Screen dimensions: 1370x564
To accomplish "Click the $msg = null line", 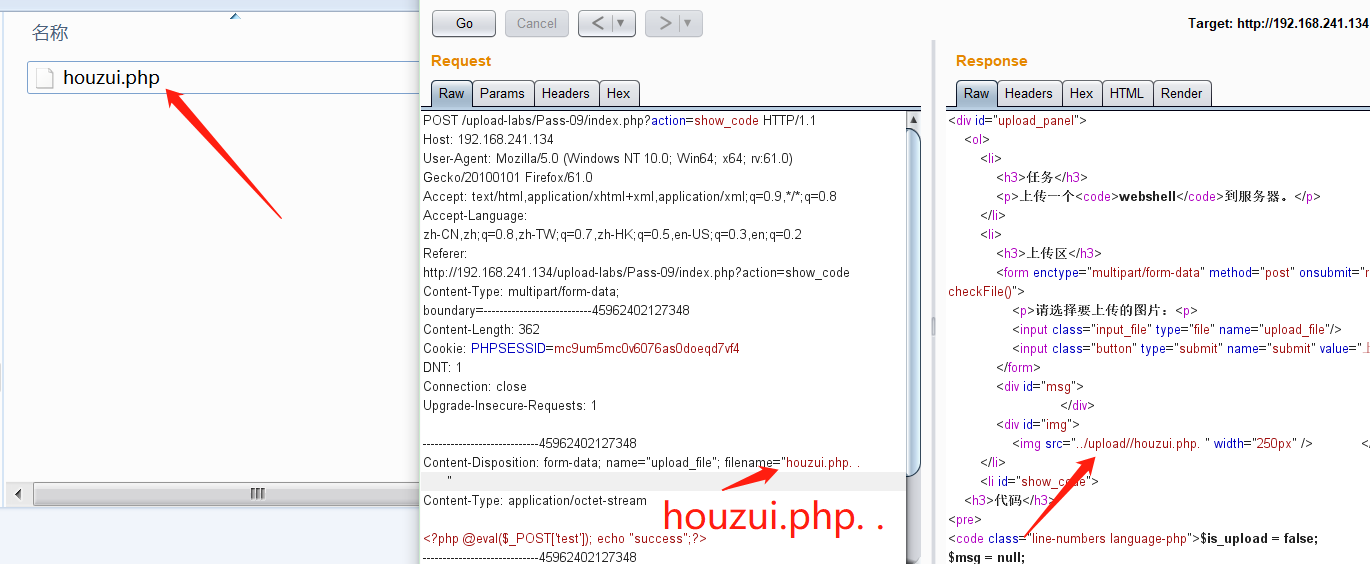I will tap(986, 557).
